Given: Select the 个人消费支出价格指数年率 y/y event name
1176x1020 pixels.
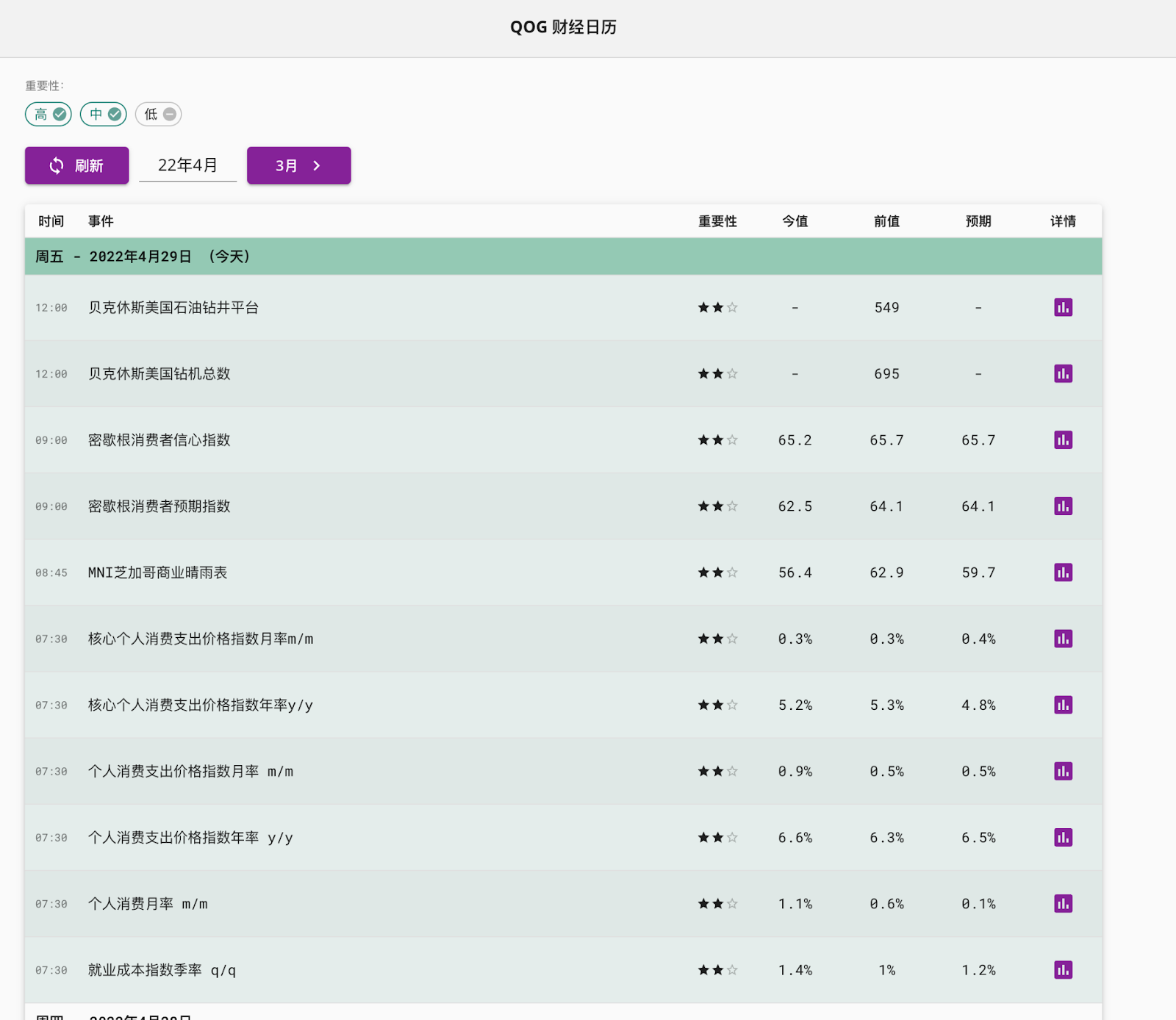Looking at the screenshot, I should [x=191, y=837].
